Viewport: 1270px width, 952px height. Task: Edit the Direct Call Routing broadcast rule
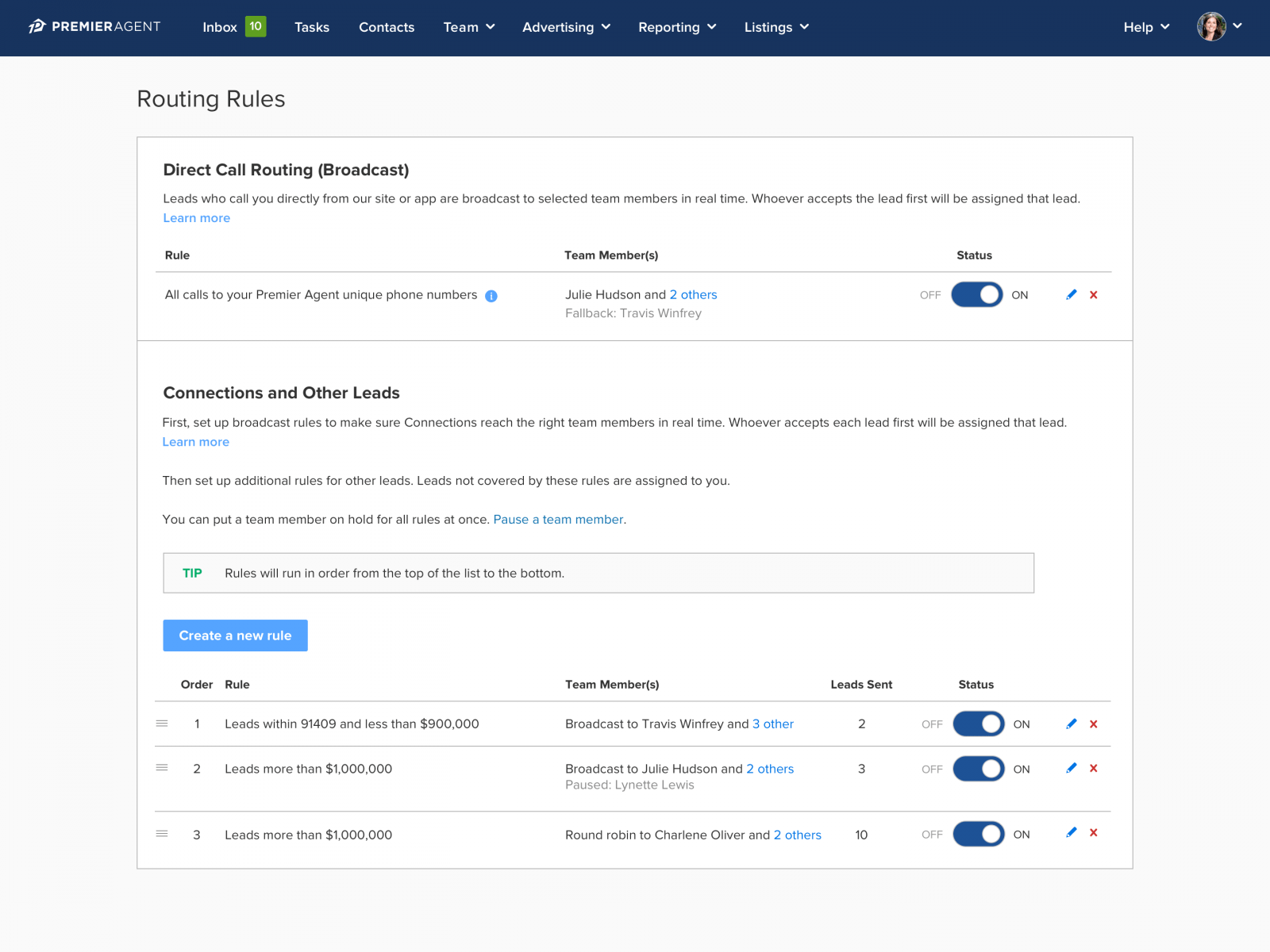click(x=1071, y=294)
